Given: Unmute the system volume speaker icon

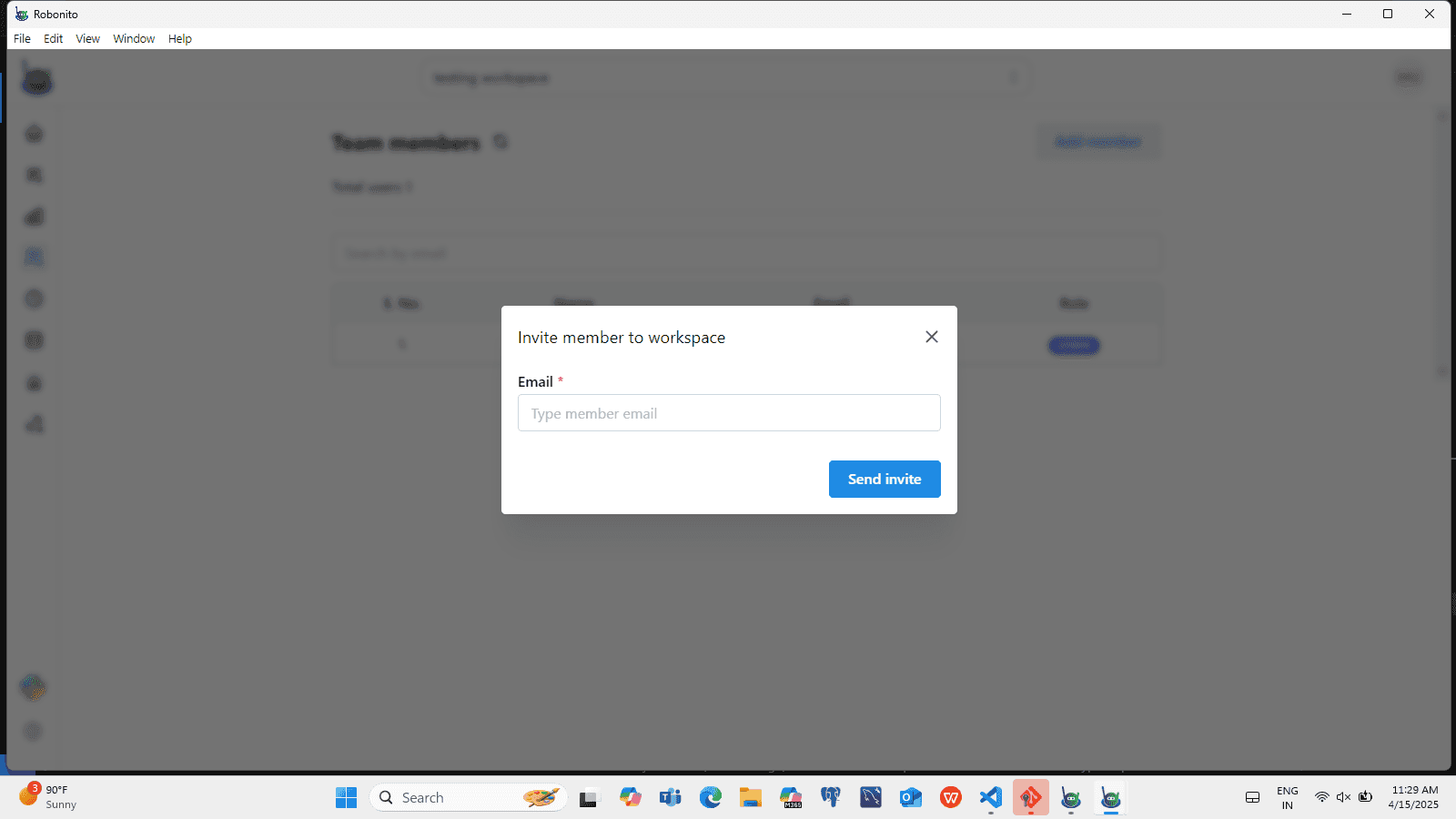Looking at the screenshot, I should tap(1343, 797).
